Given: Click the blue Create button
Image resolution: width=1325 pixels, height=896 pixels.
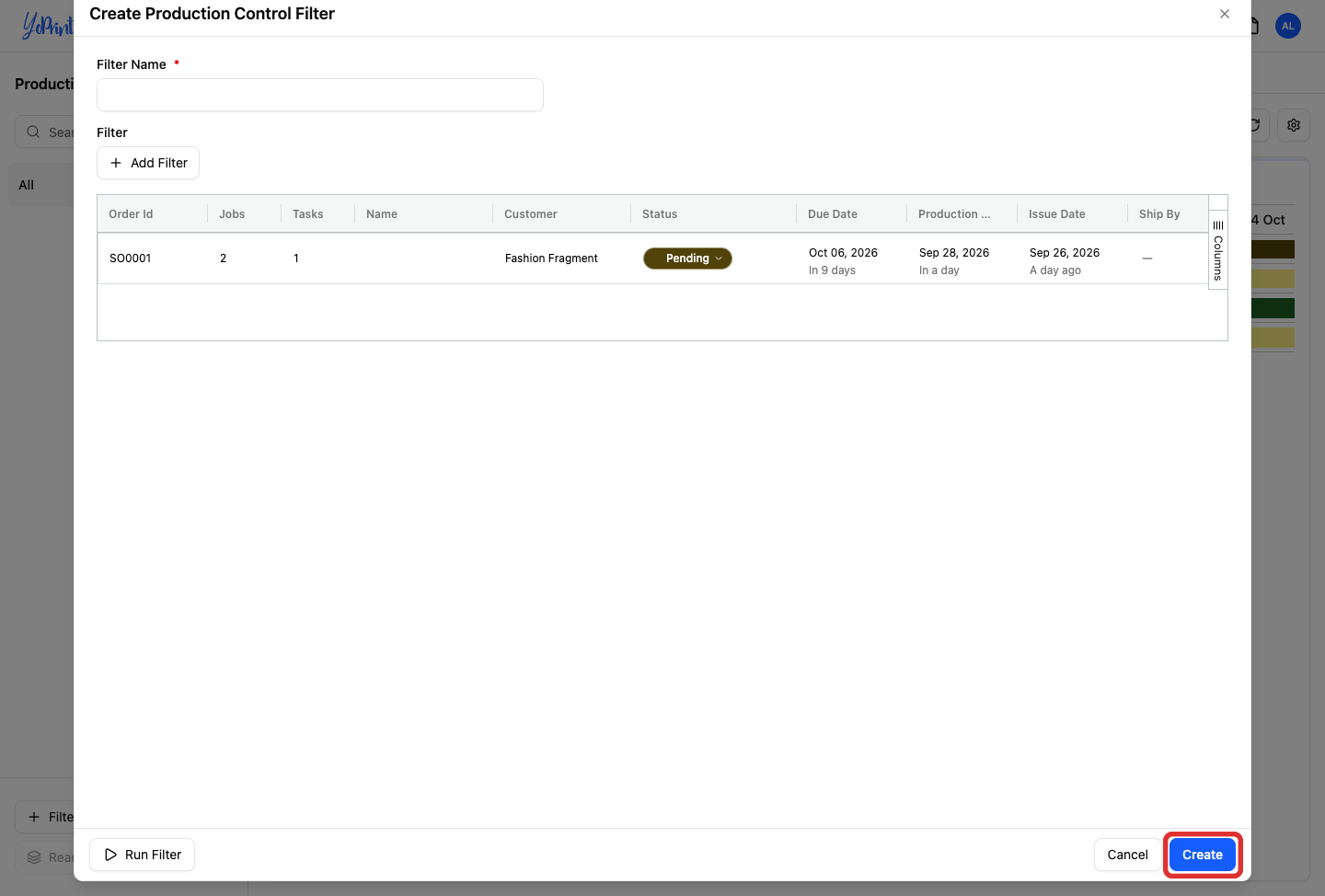Looking at the screenshot, I should point(1203,855).
